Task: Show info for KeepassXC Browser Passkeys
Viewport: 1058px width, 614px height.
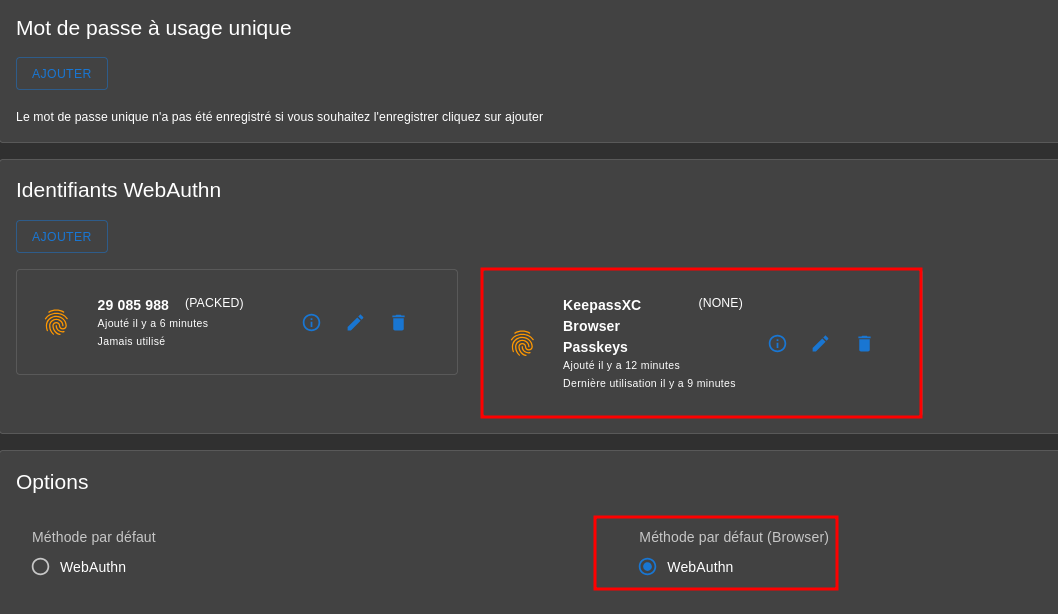Action: point(777,343)
